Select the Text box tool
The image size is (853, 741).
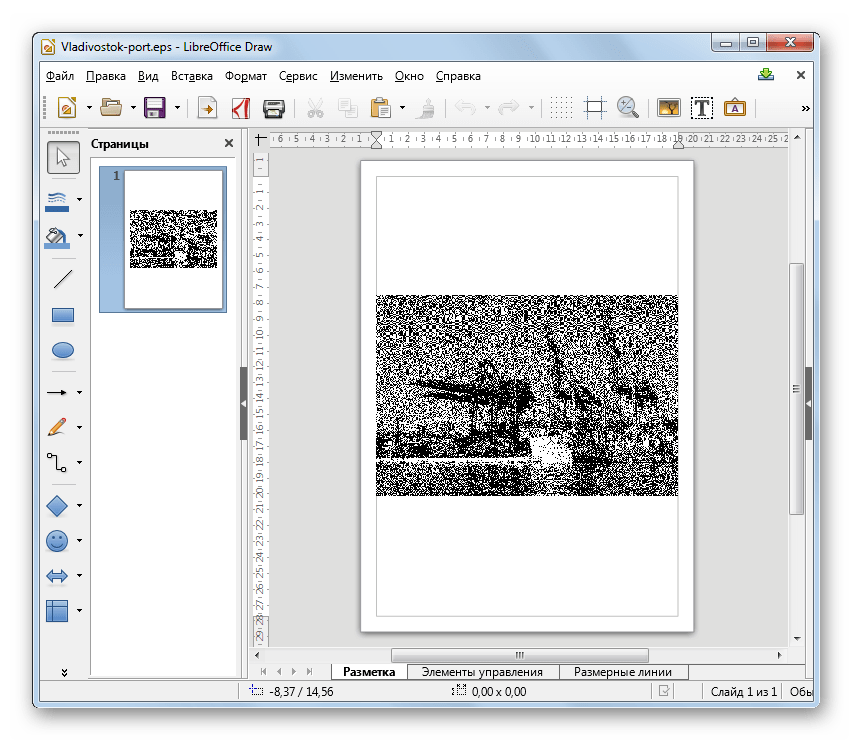702,107
